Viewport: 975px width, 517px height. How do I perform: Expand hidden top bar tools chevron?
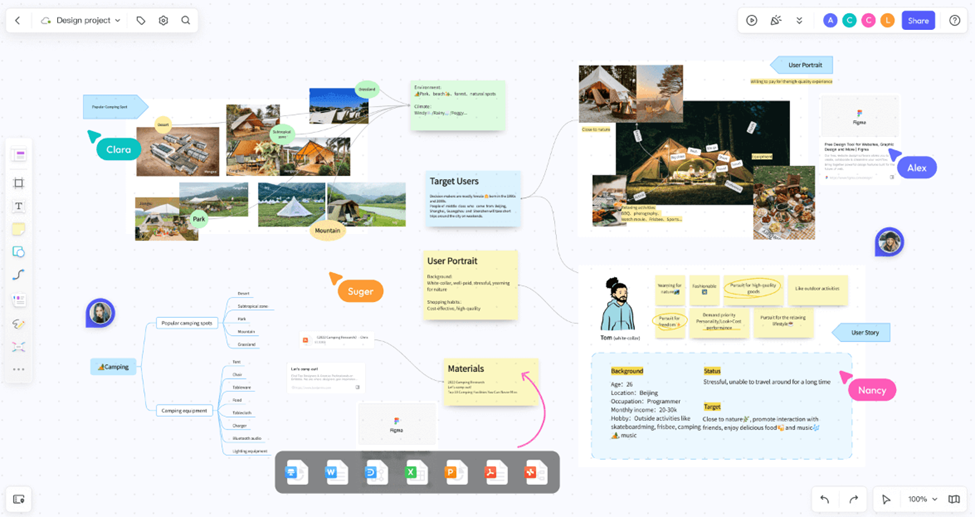(799, 20)
